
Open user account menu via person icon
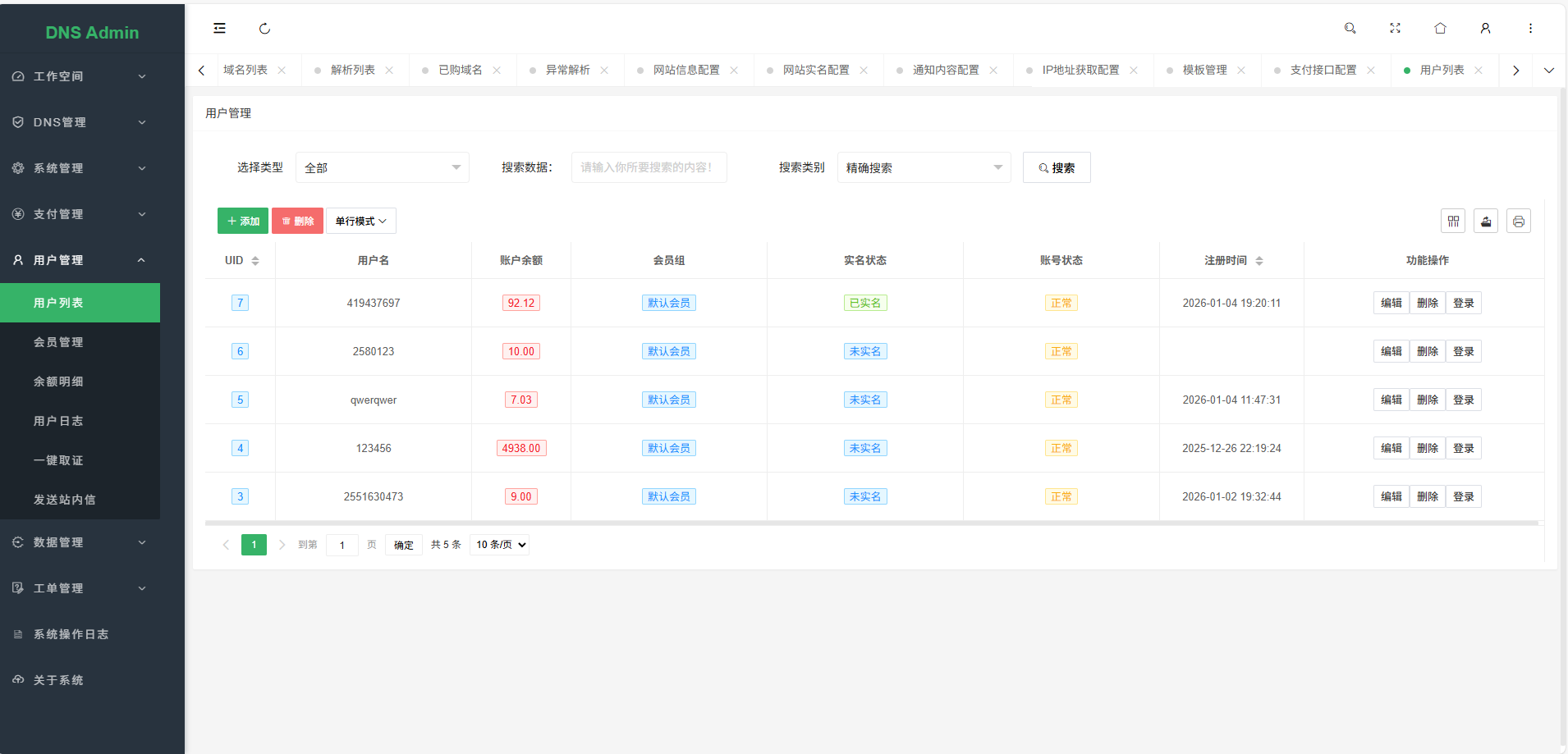(1485, 28)
